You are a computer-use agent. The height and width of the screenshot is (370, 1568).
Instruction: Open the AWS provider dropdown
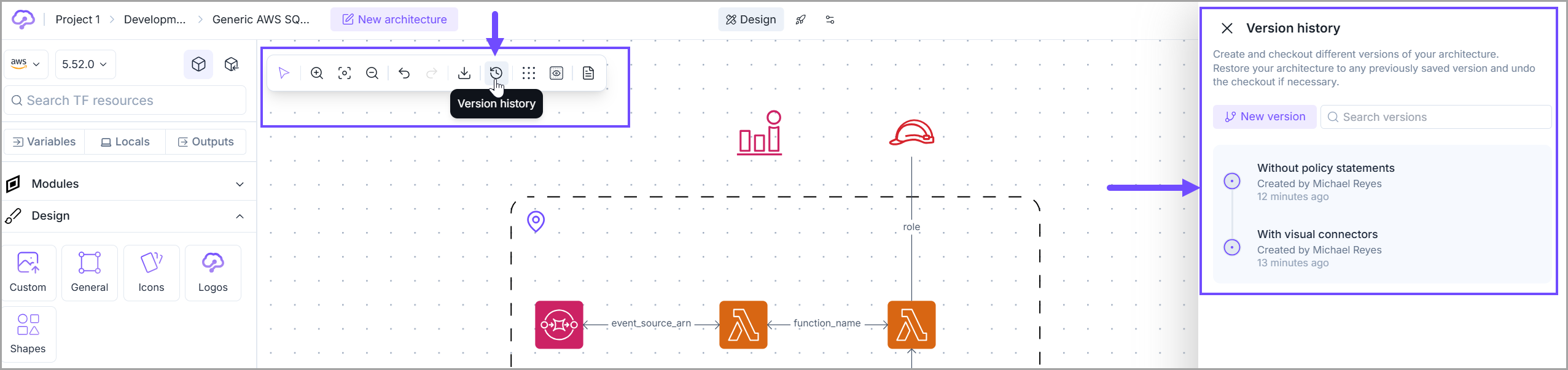[x=26, y=64]
